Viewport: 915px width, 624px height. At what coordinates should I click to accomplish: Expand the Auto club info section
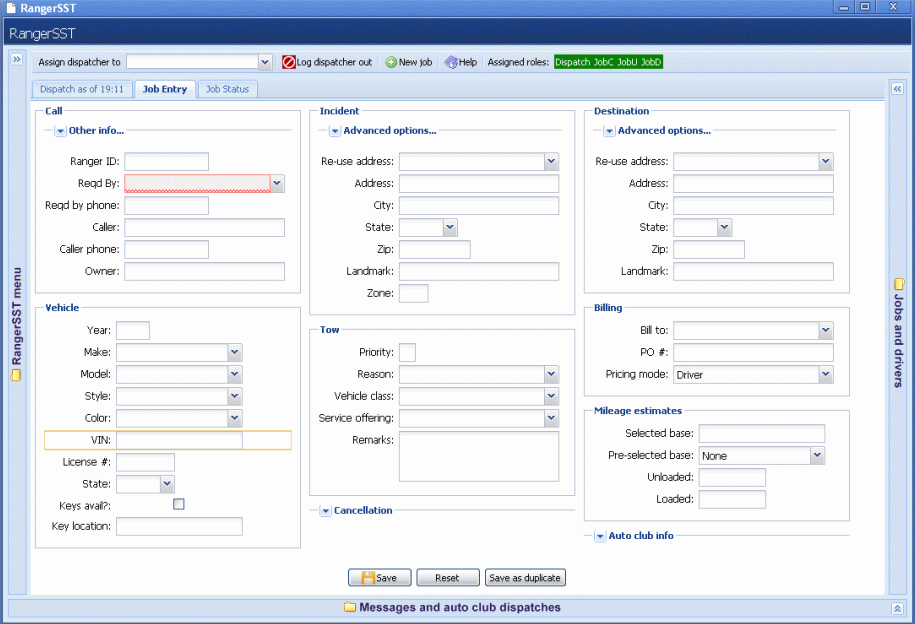(x=600, y=536)
